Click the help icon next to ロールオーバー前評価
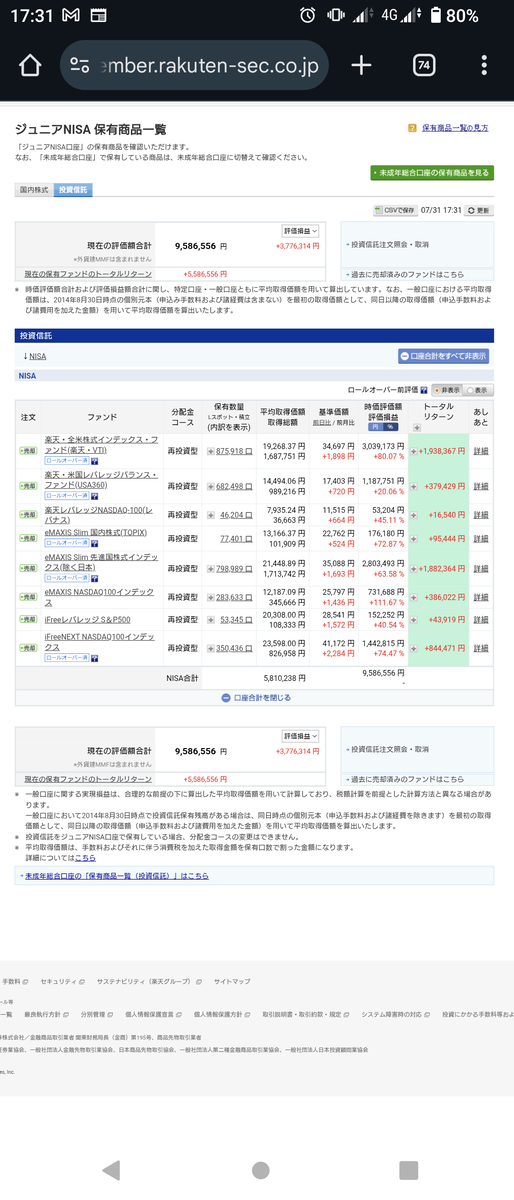 [x=424, y=390]
